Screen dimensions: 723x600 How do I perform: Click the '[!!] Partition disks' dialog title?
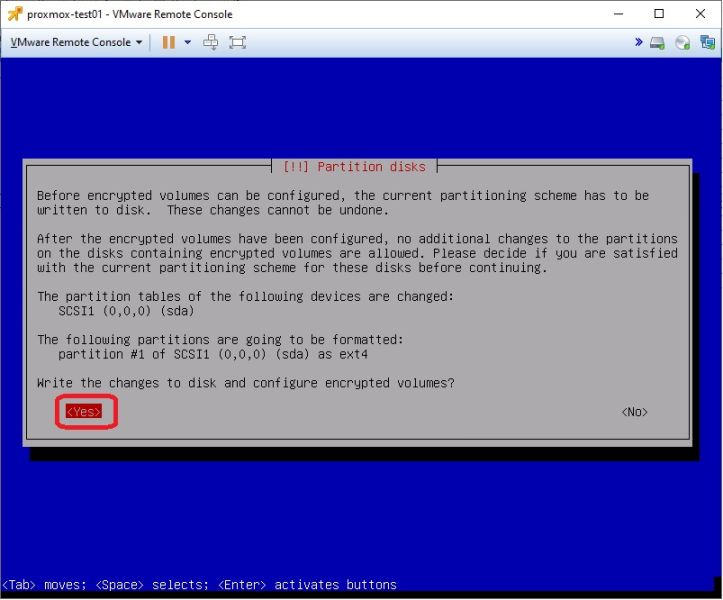354,166
